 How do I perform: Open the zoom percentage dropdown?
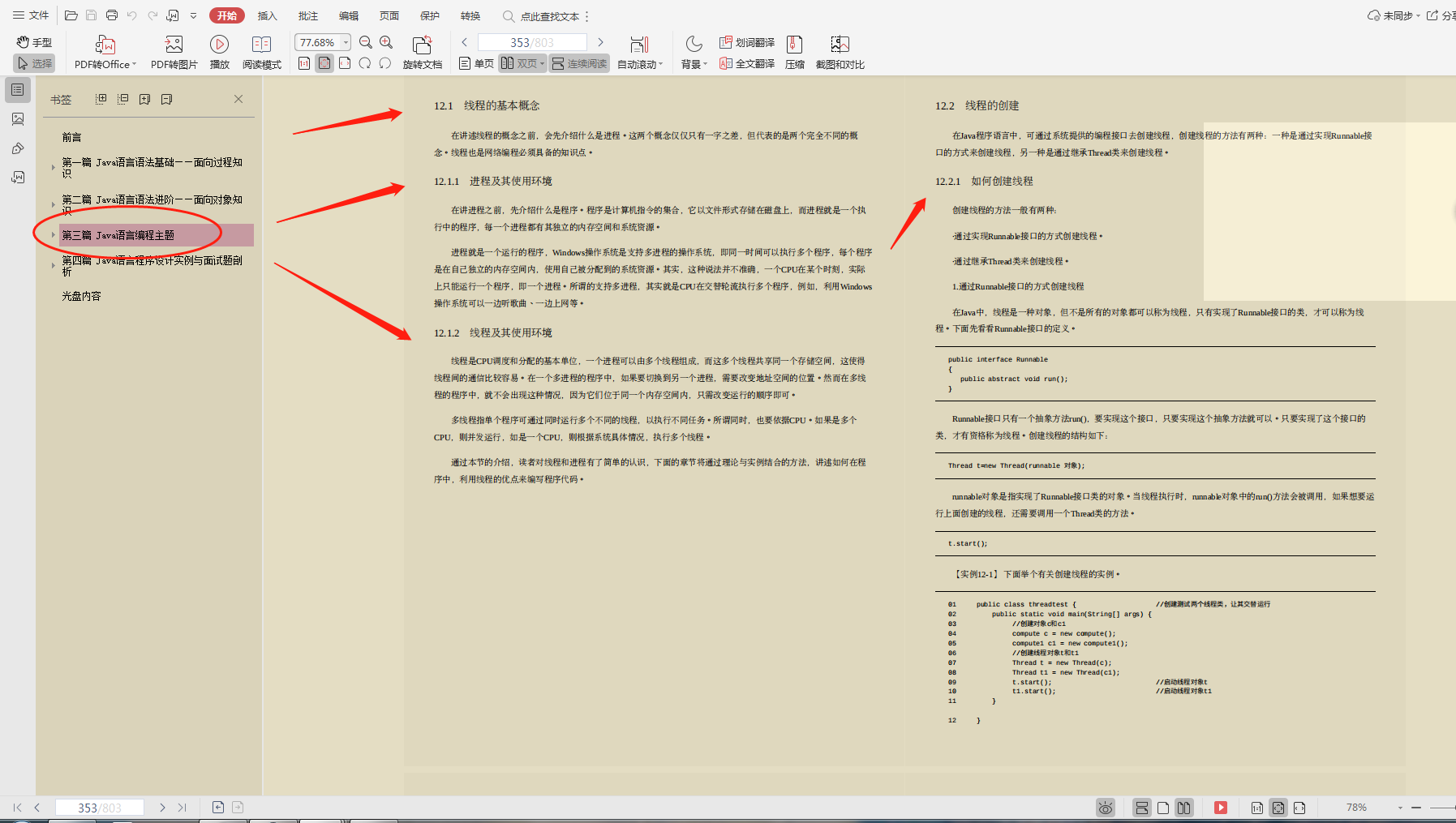tap(346, 42)
